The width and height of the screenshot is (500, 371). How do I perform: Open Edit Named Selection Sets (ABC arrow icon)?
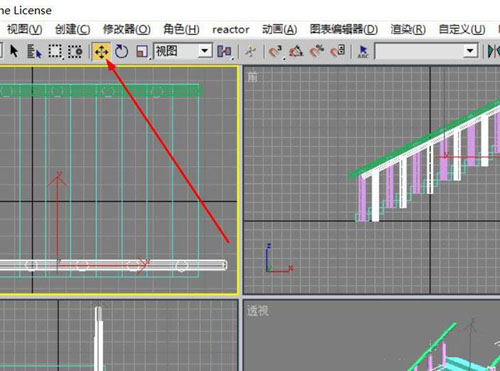tap(363, 52)
